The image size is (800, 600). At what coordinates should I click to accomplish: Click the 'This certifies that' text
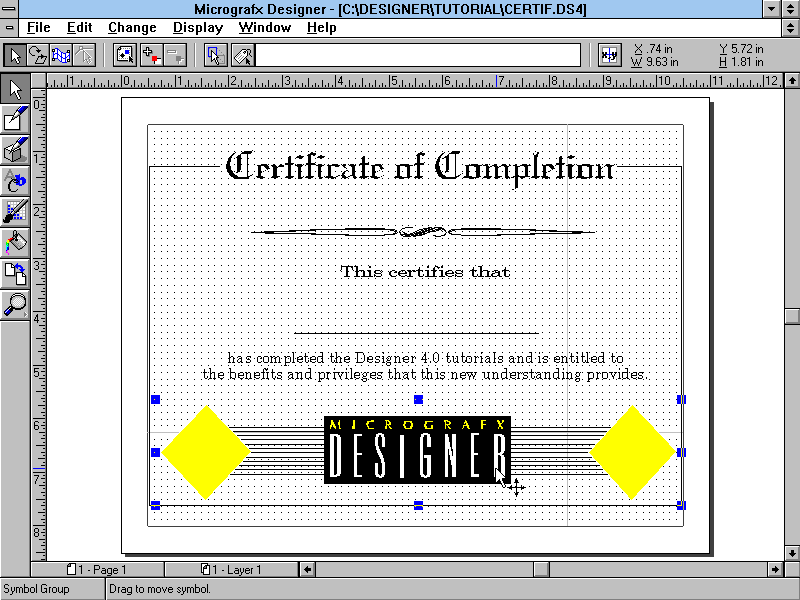(425, 271)
